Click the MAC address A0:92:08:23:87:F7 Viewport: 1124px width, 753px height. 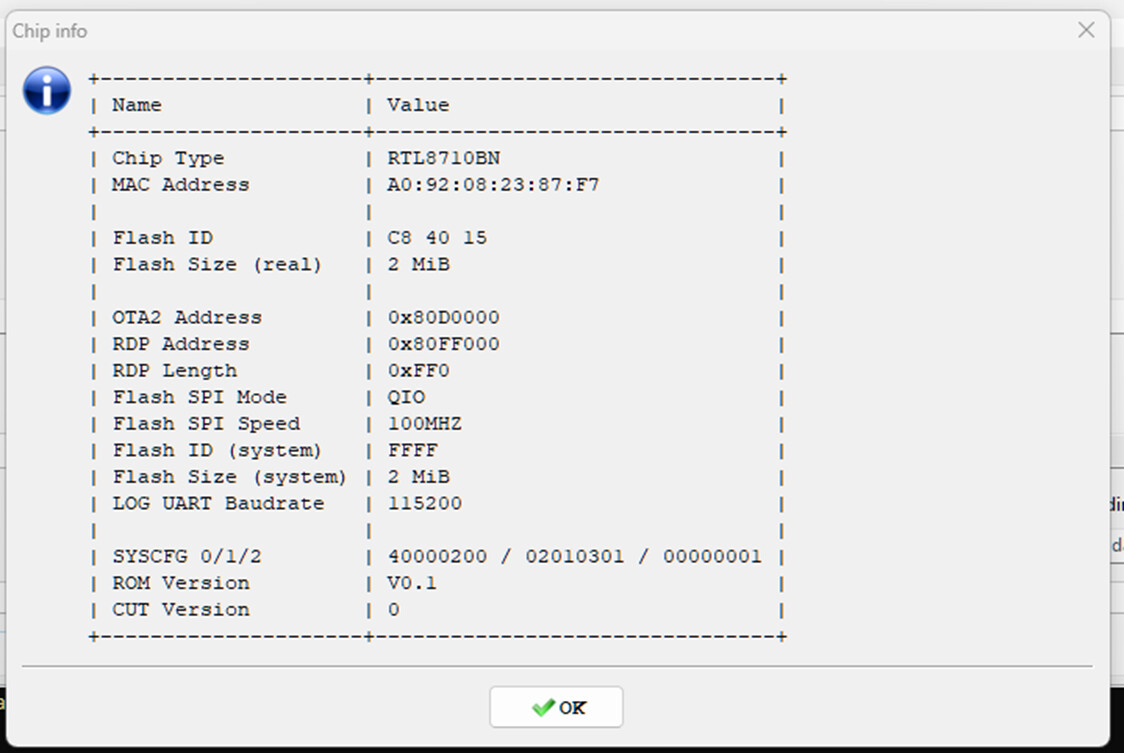pyautogui.click(x=493, y=184)
